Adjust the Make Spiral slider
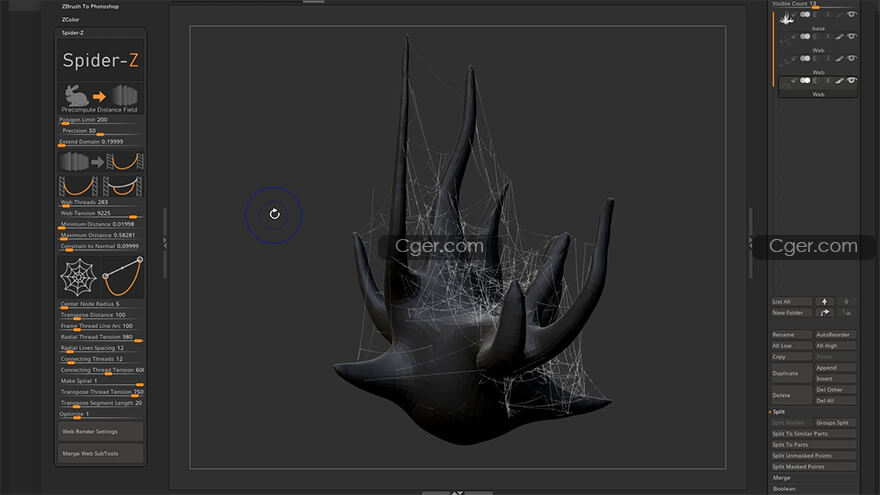This screenshot has height=495, width=880. [101, 381]
